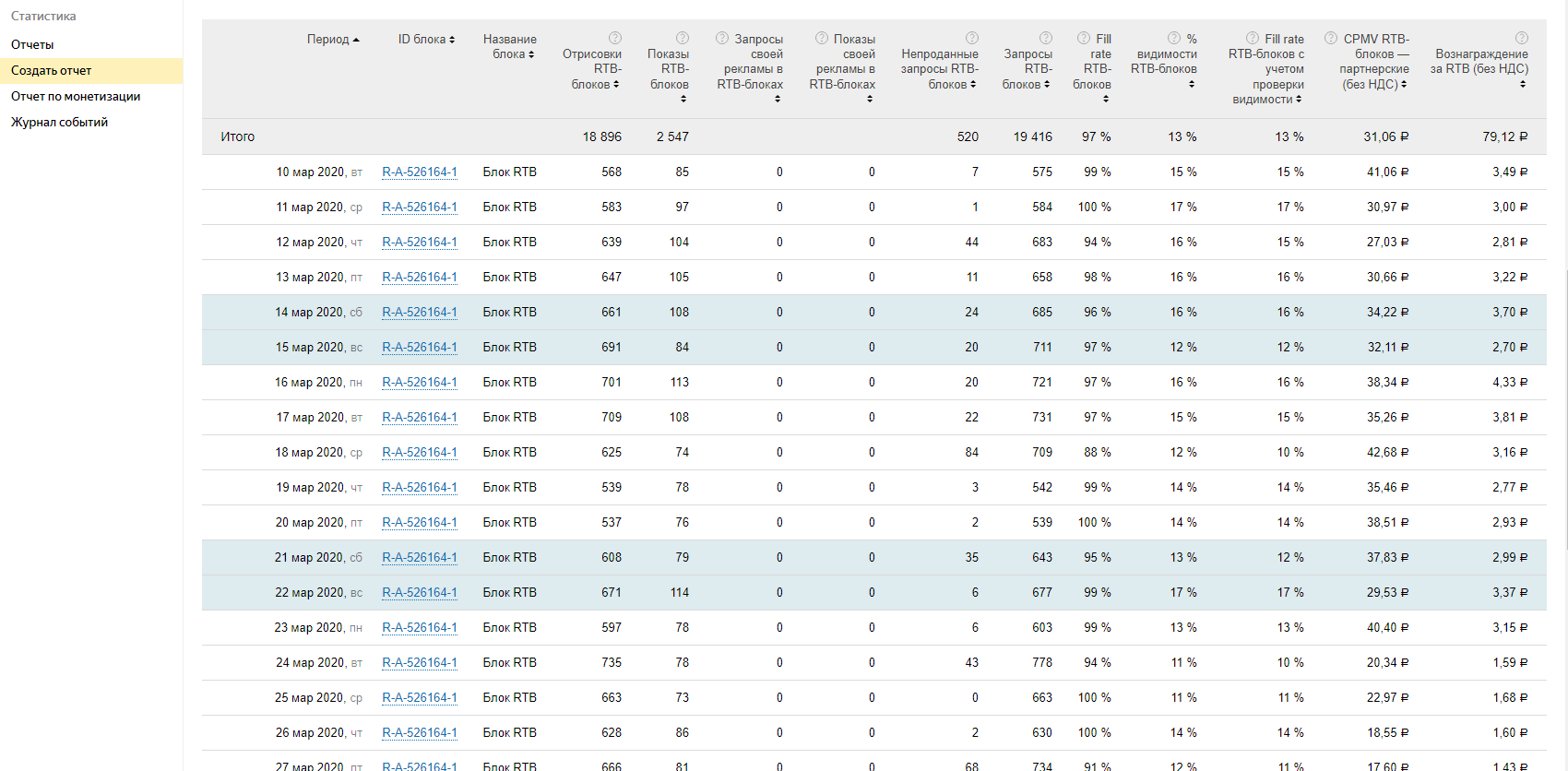Show hint for Вознаграждение за RTB column
This screenshot has height=771, width=1568.
pos(1522,38)
